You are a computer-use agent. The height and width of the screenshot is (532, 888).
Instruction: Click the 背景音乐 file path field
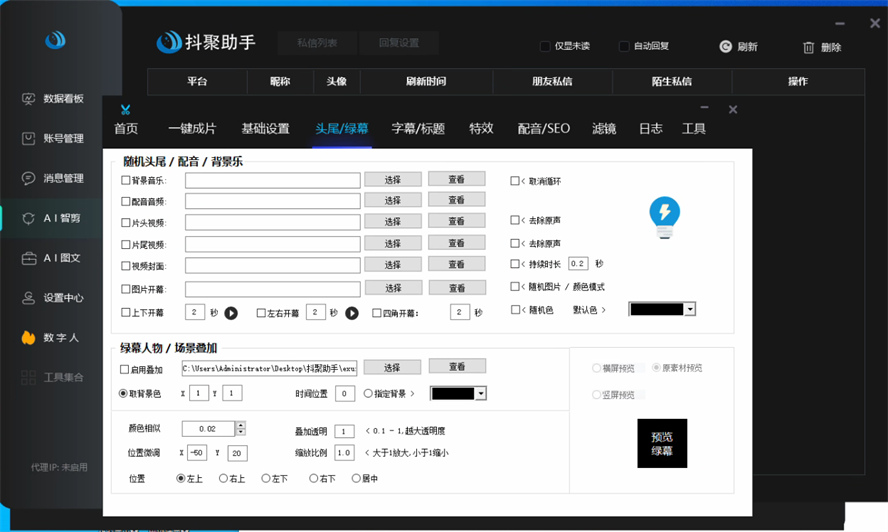pyautogui.click(x=272, y=180)
